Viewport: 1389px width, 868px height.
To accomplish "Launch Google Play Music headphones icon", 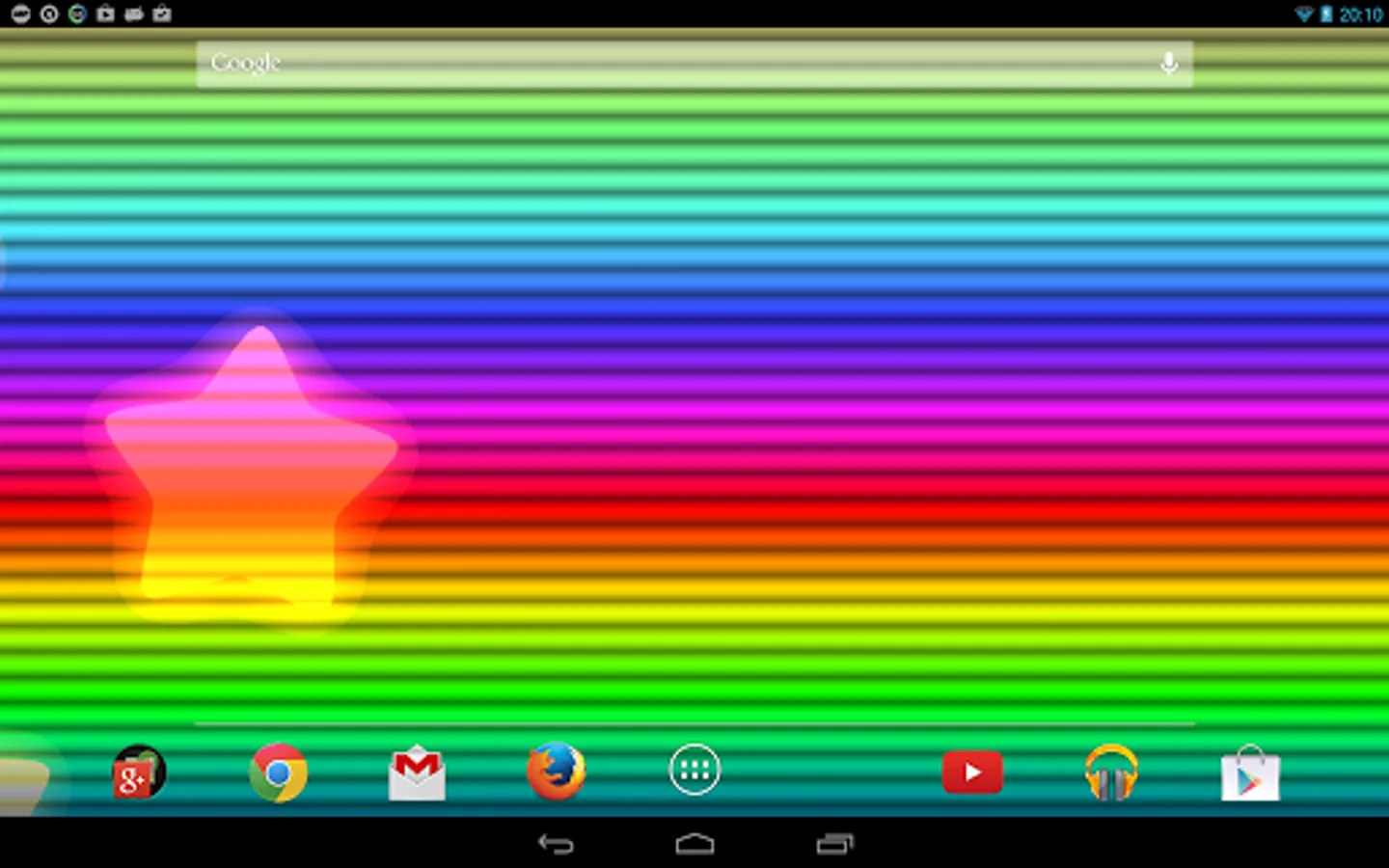I will pyautogui.click(x=1111, y=772).
